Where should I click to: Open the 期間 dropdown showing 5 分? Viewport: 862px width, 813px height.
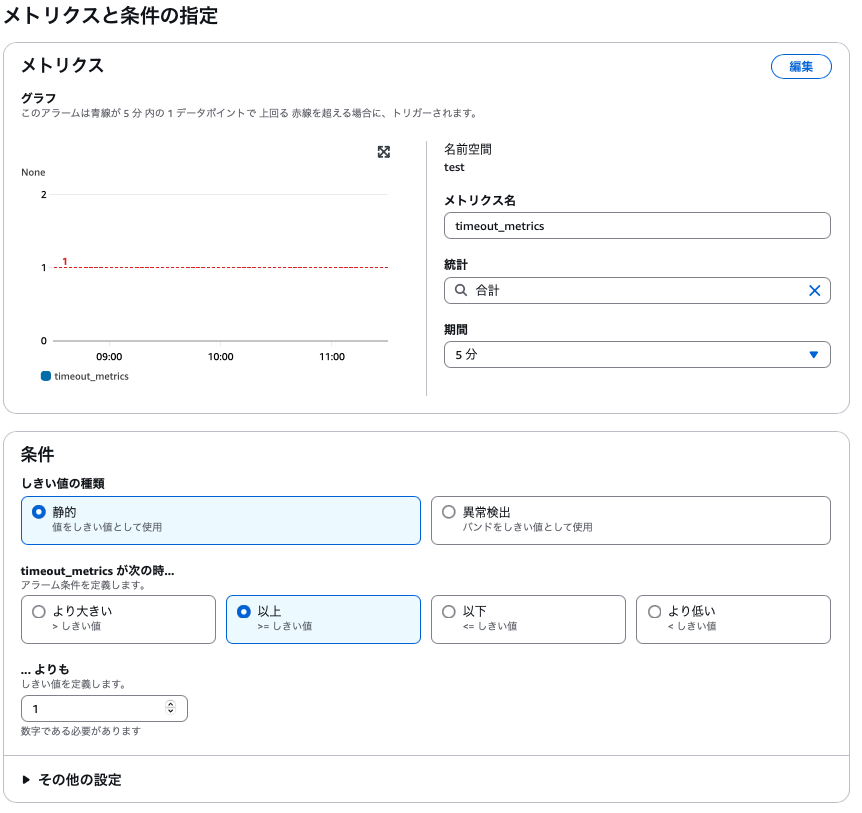tap(637, 354)
